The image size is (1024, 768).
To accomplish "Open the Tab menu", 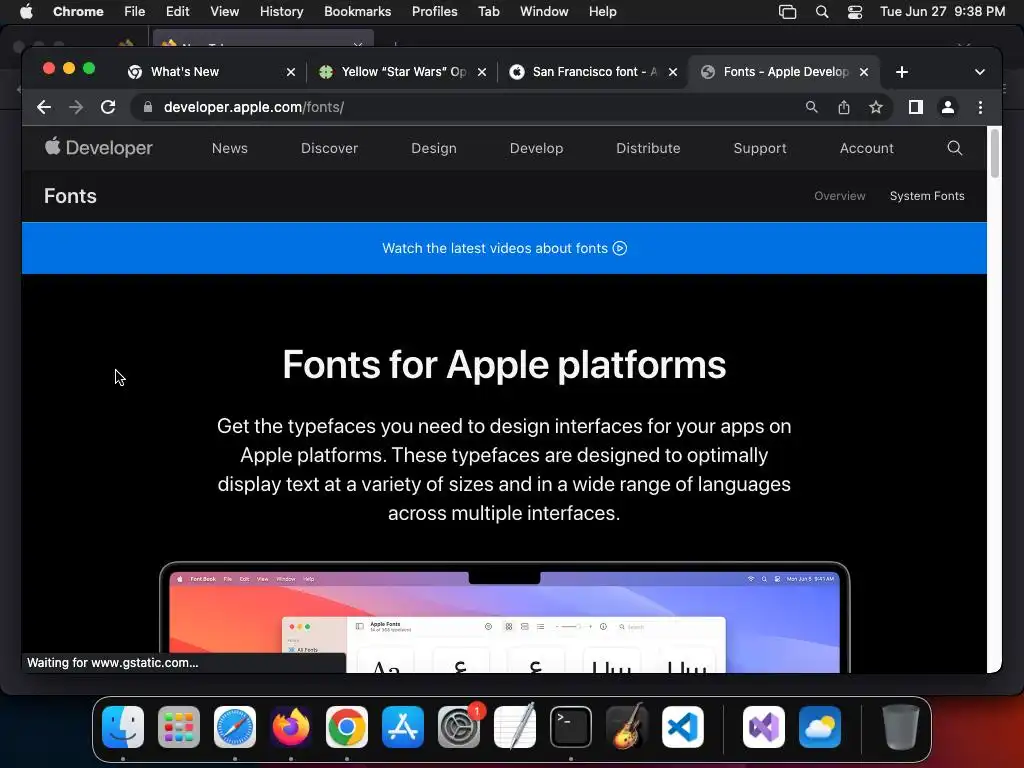I will [x=488, y=12].
